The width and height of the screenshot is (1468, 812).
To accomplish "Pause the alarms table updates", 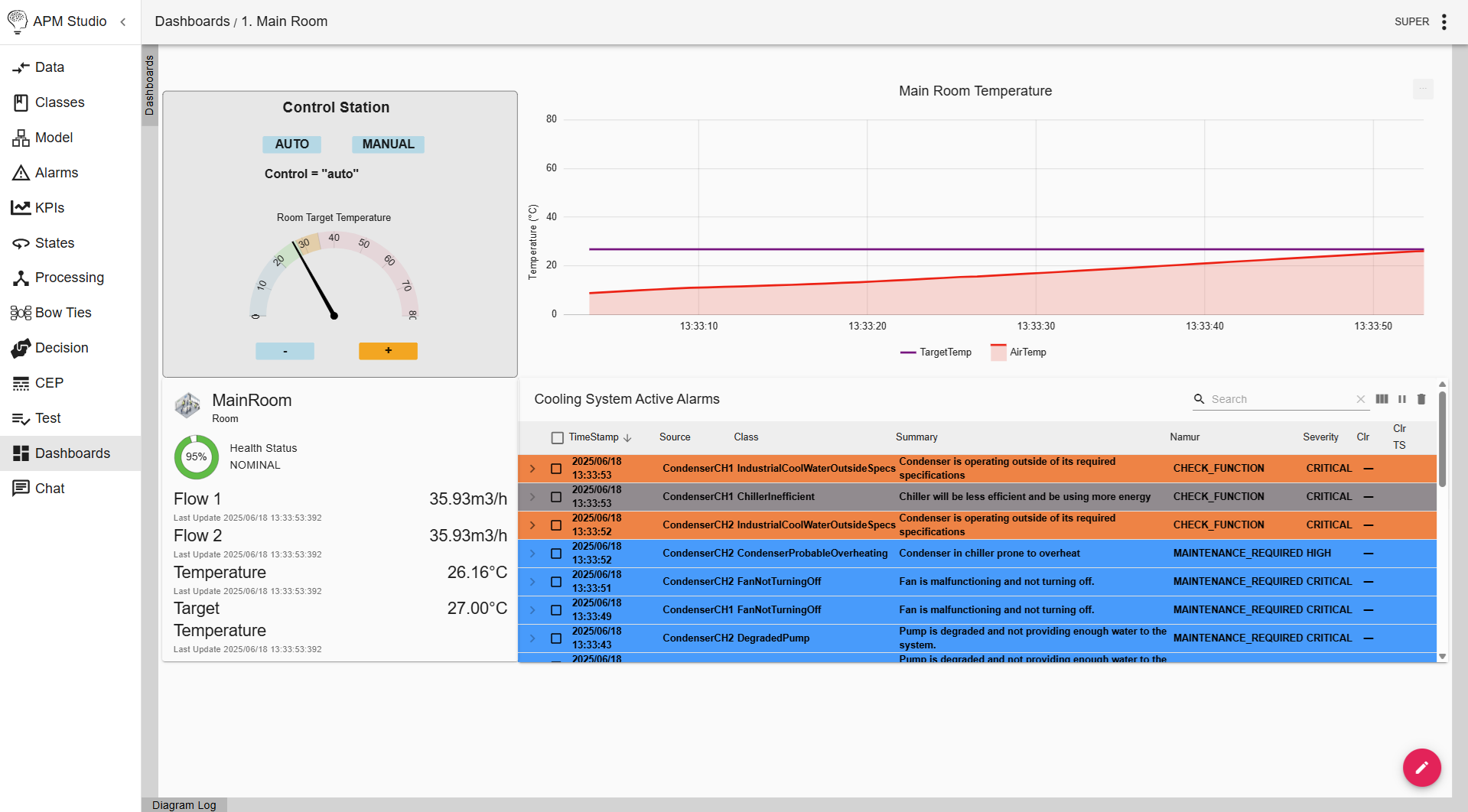I will pos(1402,399).
